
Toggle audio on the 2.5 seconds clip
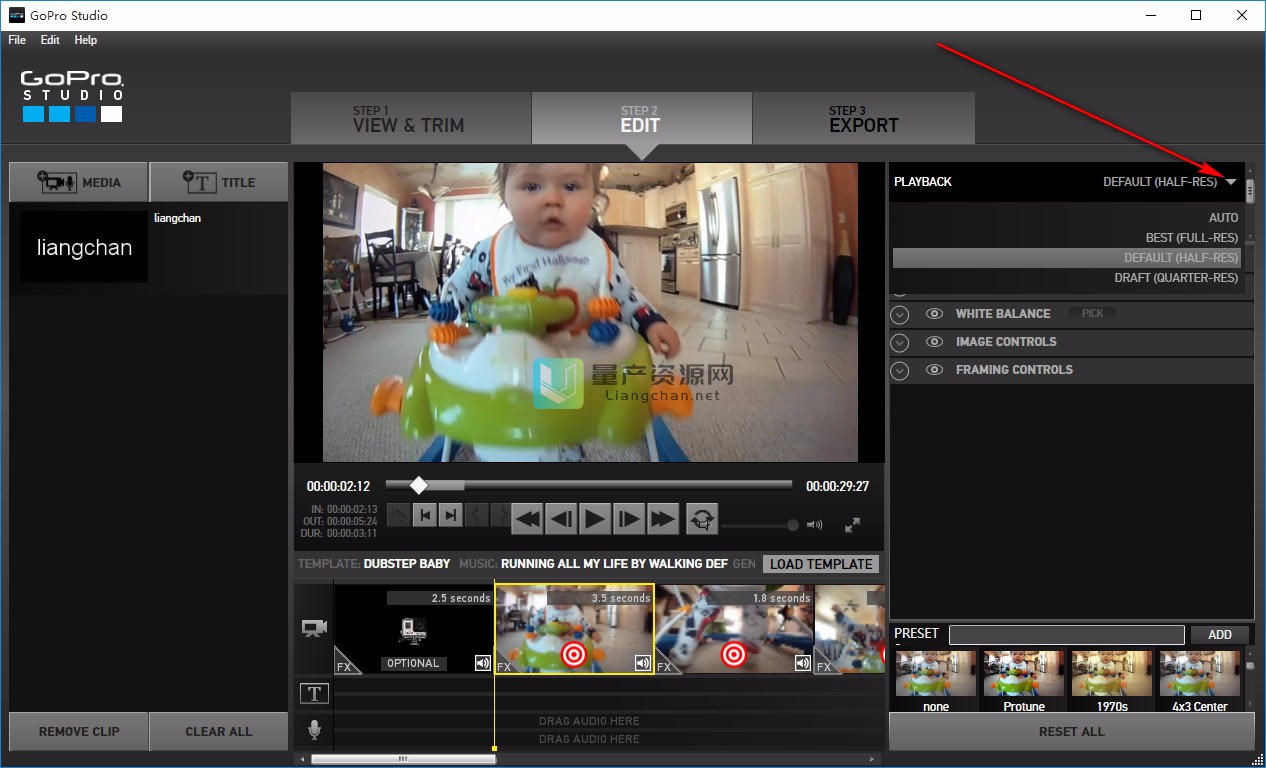(x=483, y=663)
